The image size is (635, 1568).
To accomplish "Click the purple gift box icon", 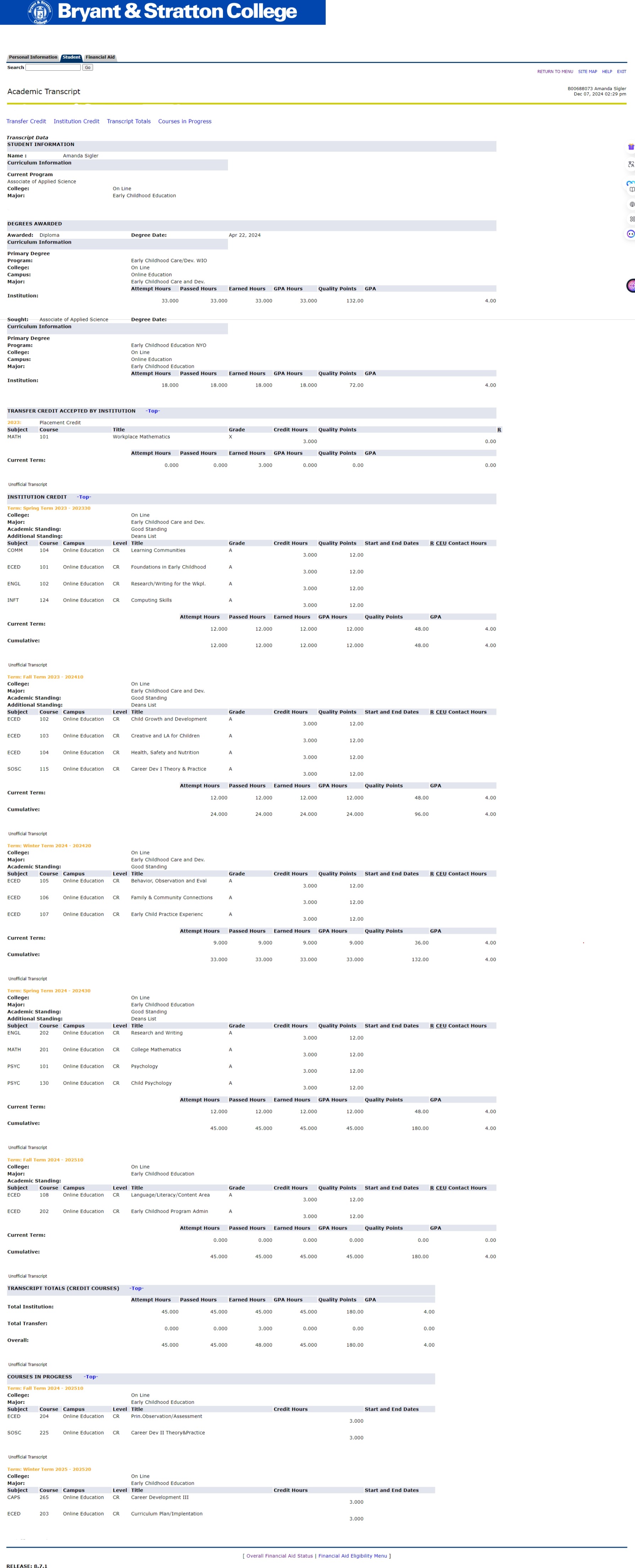I will (x=631, y=147).
